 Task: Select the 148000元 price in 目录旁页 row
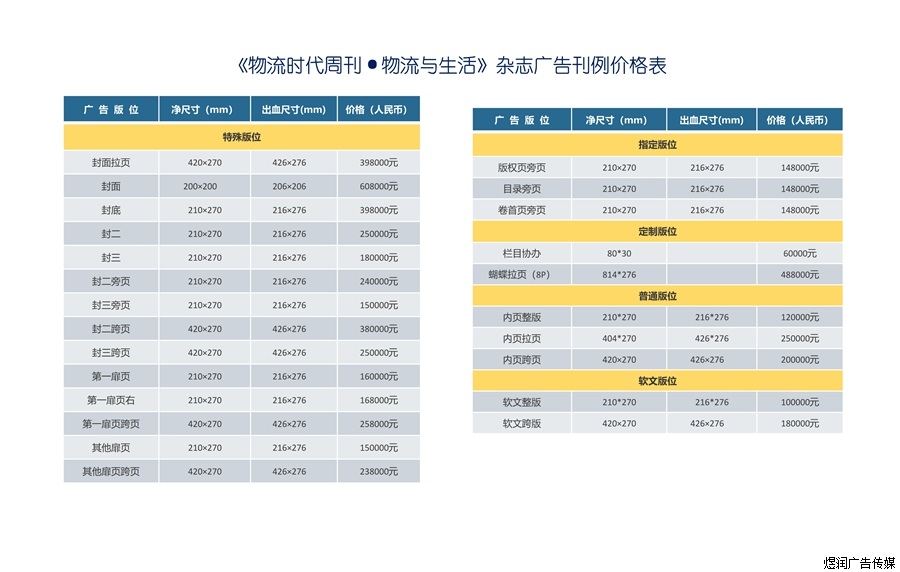coord(800,189)
